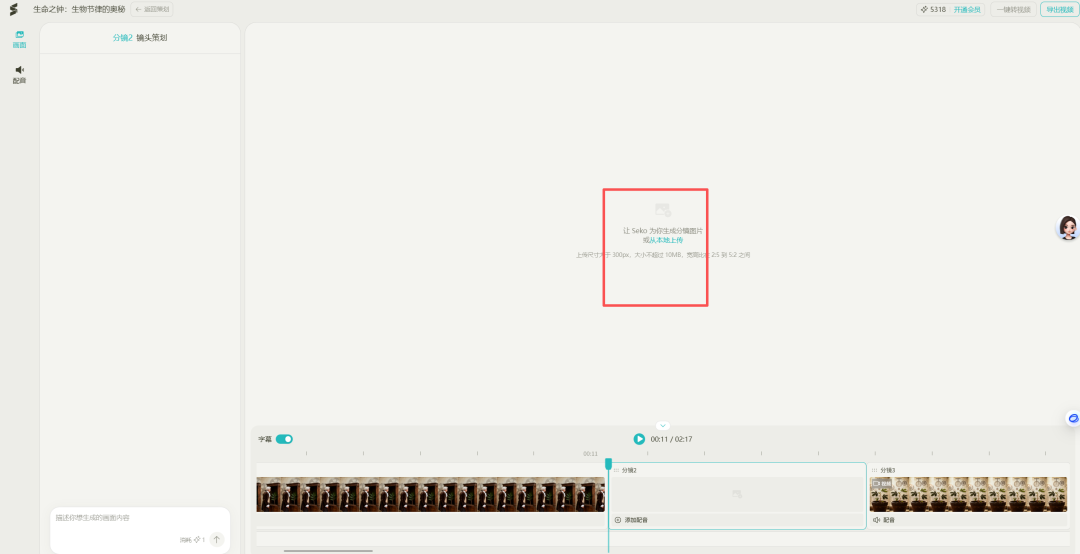Click the send arrow in prompt box
The height and width of the screenshot is (554, 1080).
(x=216, y=539)
